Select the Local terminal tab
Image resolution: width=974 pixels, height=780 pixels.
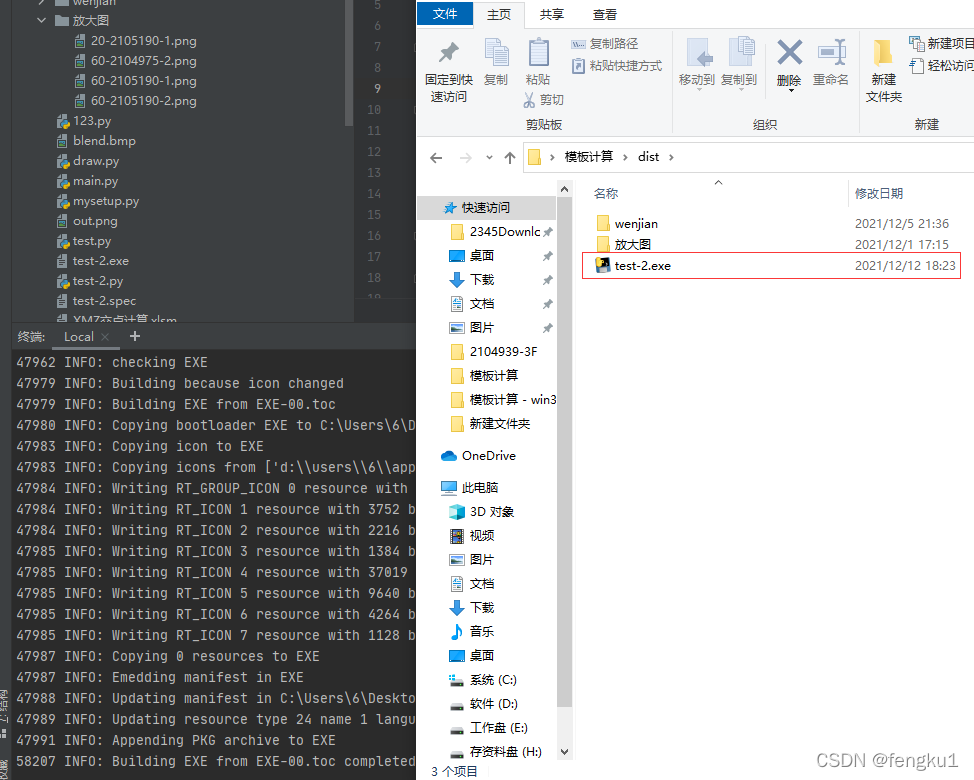pos(79,336)
